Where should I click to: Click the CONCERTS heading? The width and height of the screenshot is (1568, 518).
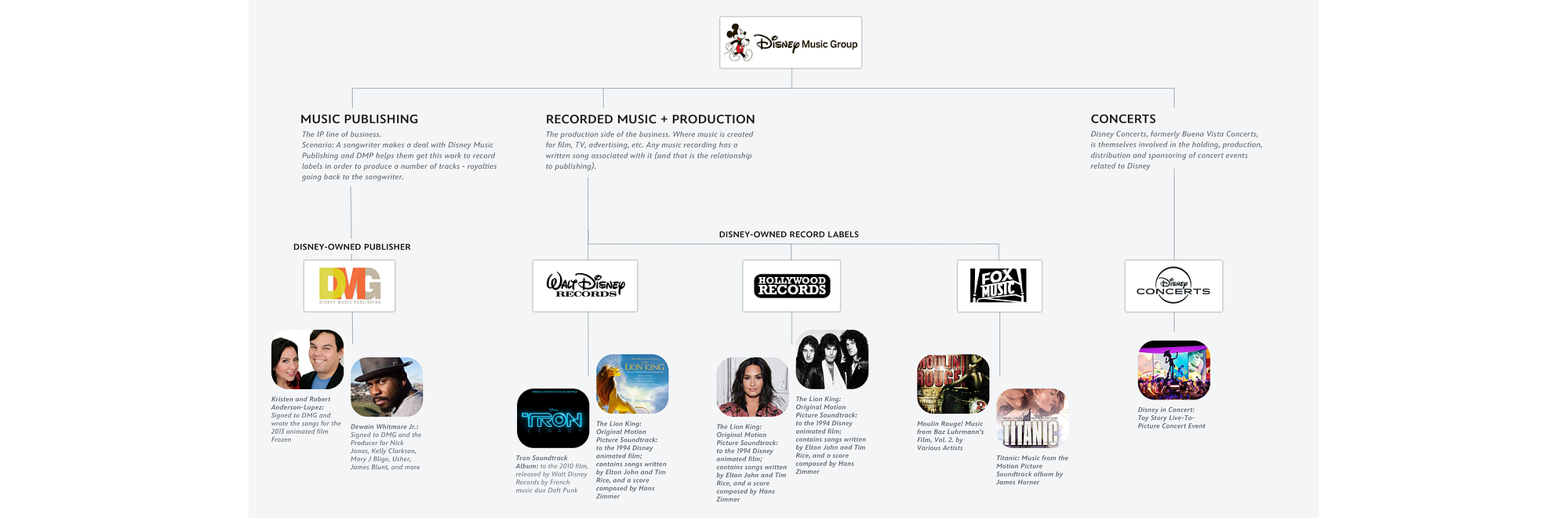(x=1123, y=119)
